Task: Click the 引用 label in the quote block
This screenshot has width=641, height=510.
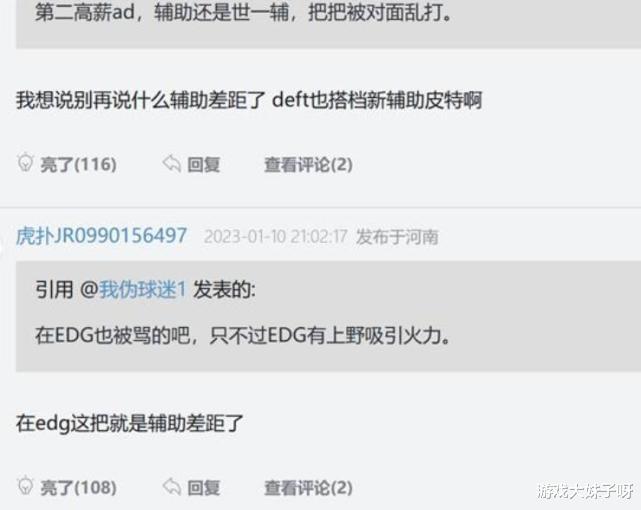Action: coord(54,289)
